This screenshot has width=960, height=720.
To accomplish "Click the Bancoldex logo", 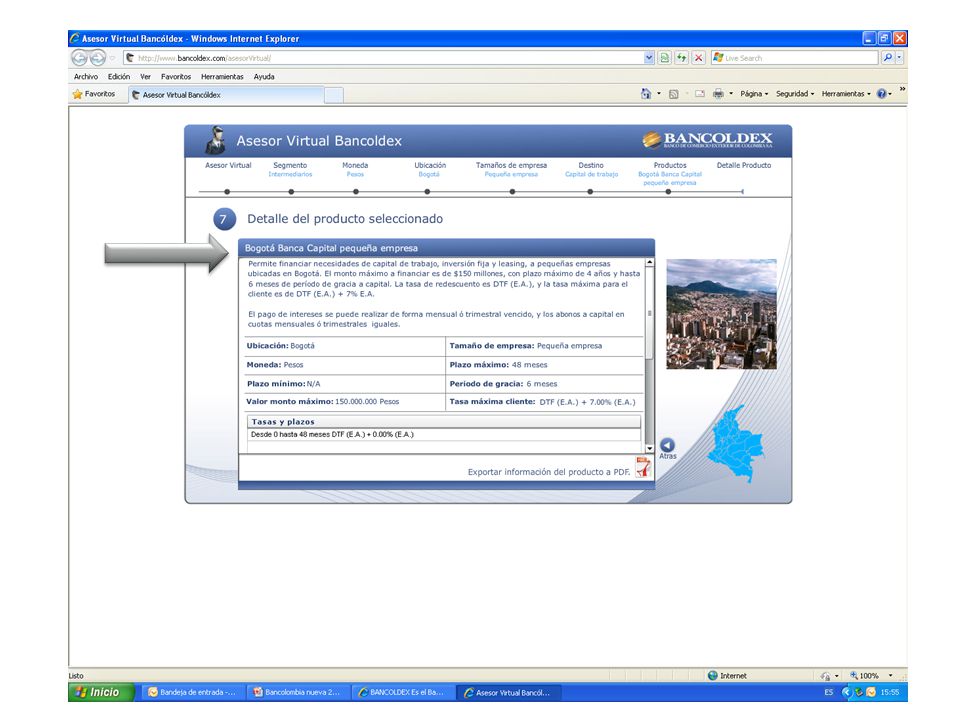I will [x=707, y=140].
